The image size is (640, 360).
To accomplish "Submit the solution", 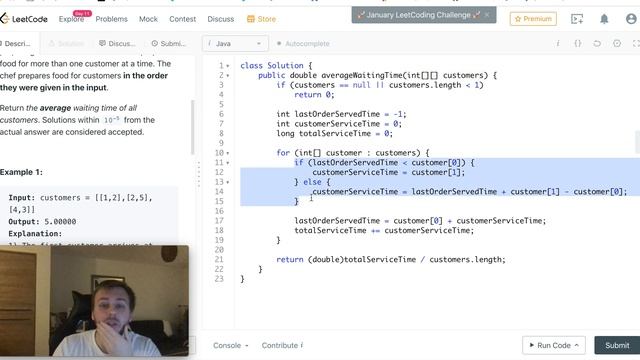I will [x=617, y=345].
